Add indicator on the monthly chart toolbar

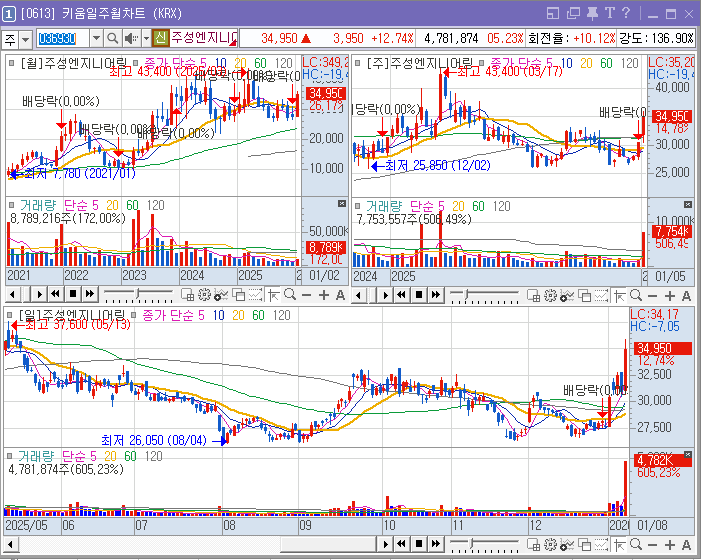coord(221,295)
